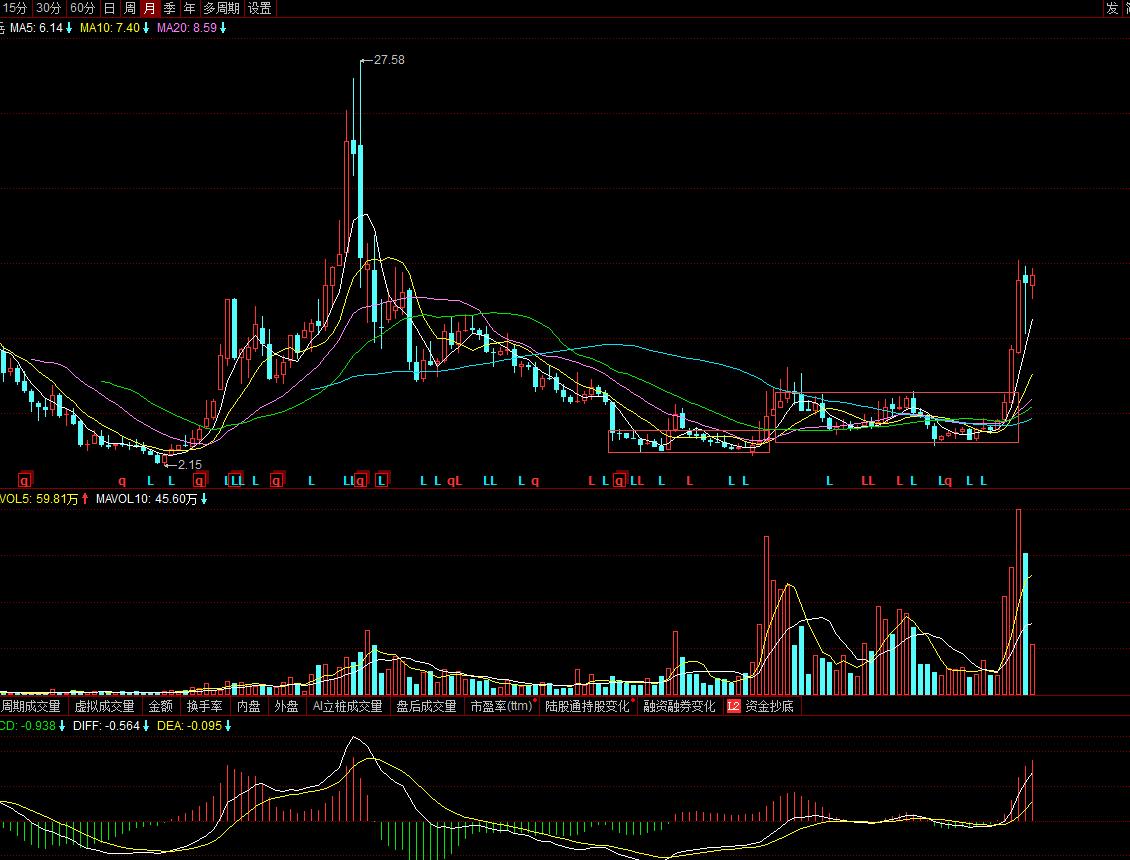The image size is (1130, 860).
Task: Switch to the 市盈率(ttm) indicator
Action: click(501, 706)
